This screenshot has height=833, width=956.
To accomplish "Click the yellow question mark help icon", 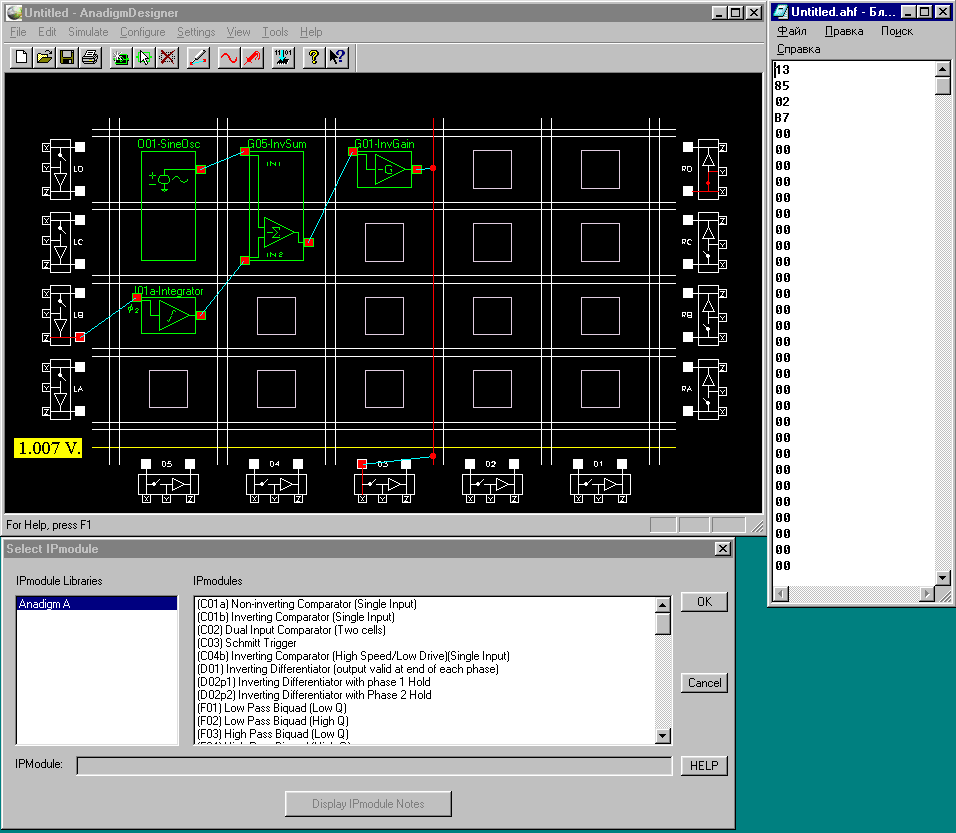I will 314,57.
